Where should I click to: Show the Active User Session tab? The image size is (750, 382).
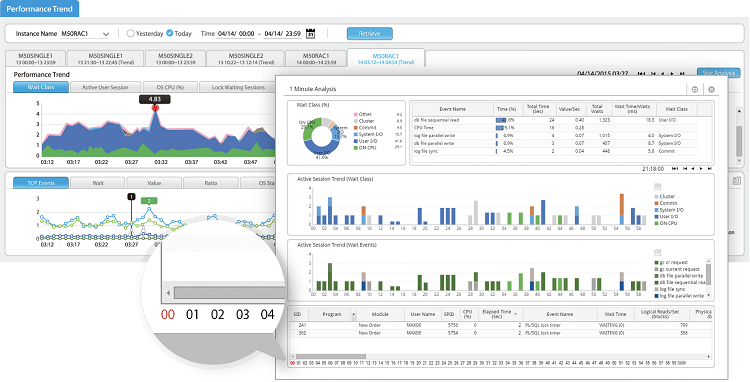(106, 87)
